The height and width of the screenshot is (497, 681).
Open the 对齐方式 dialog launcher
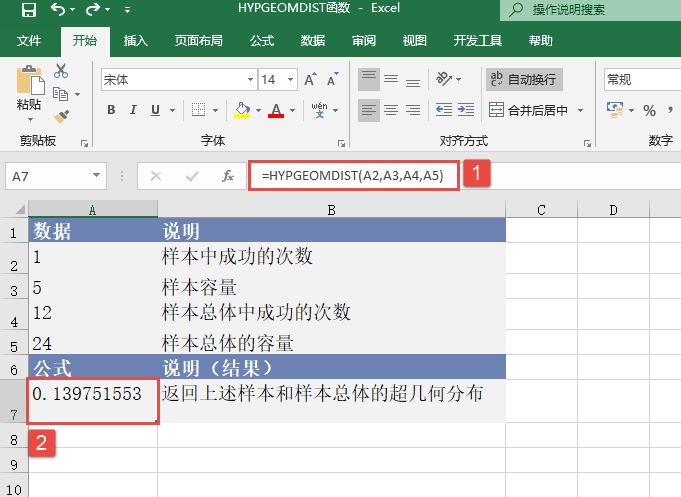[x=587, y=143]
